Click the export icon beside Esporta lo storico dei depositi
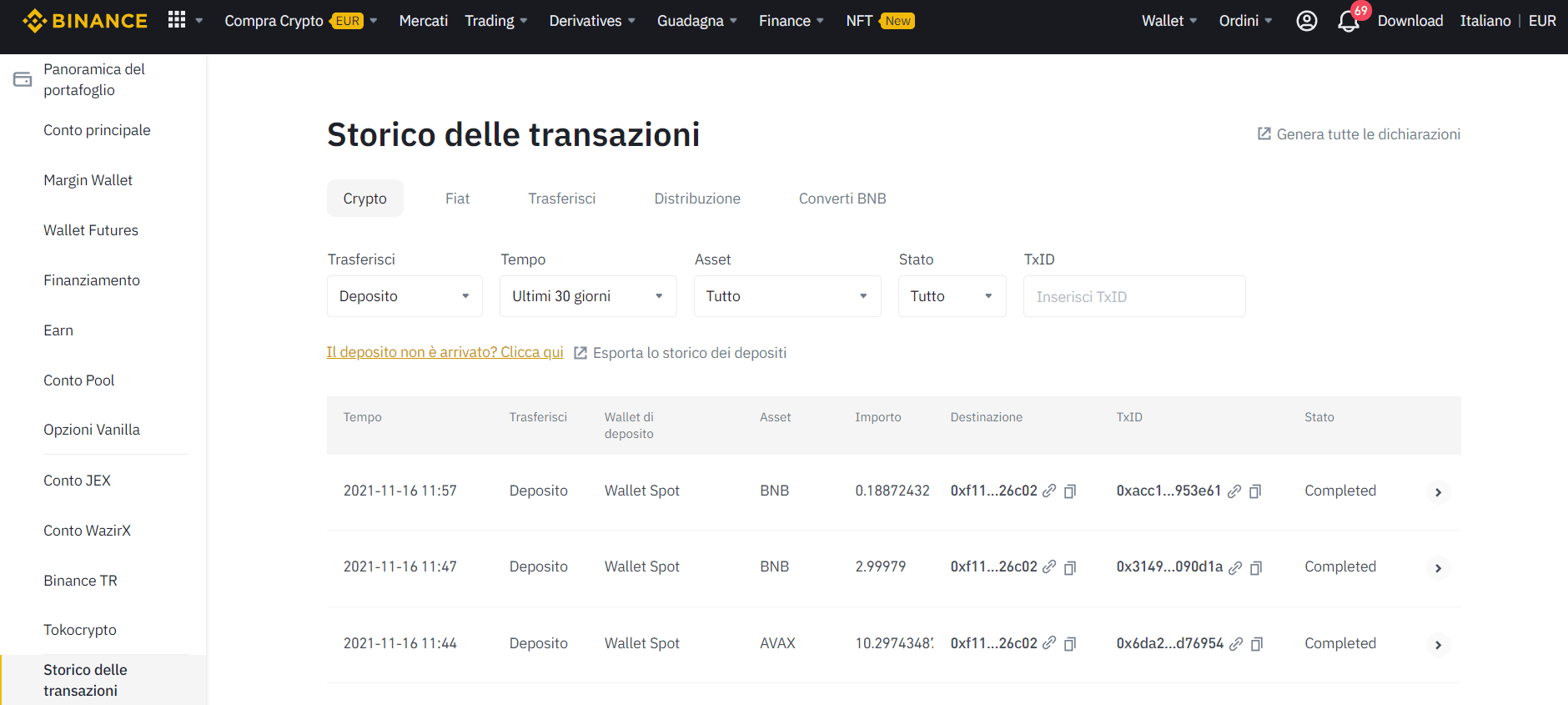Viewport: 1568px width, 705px height. pyautogui.click(x=580, y=353)
